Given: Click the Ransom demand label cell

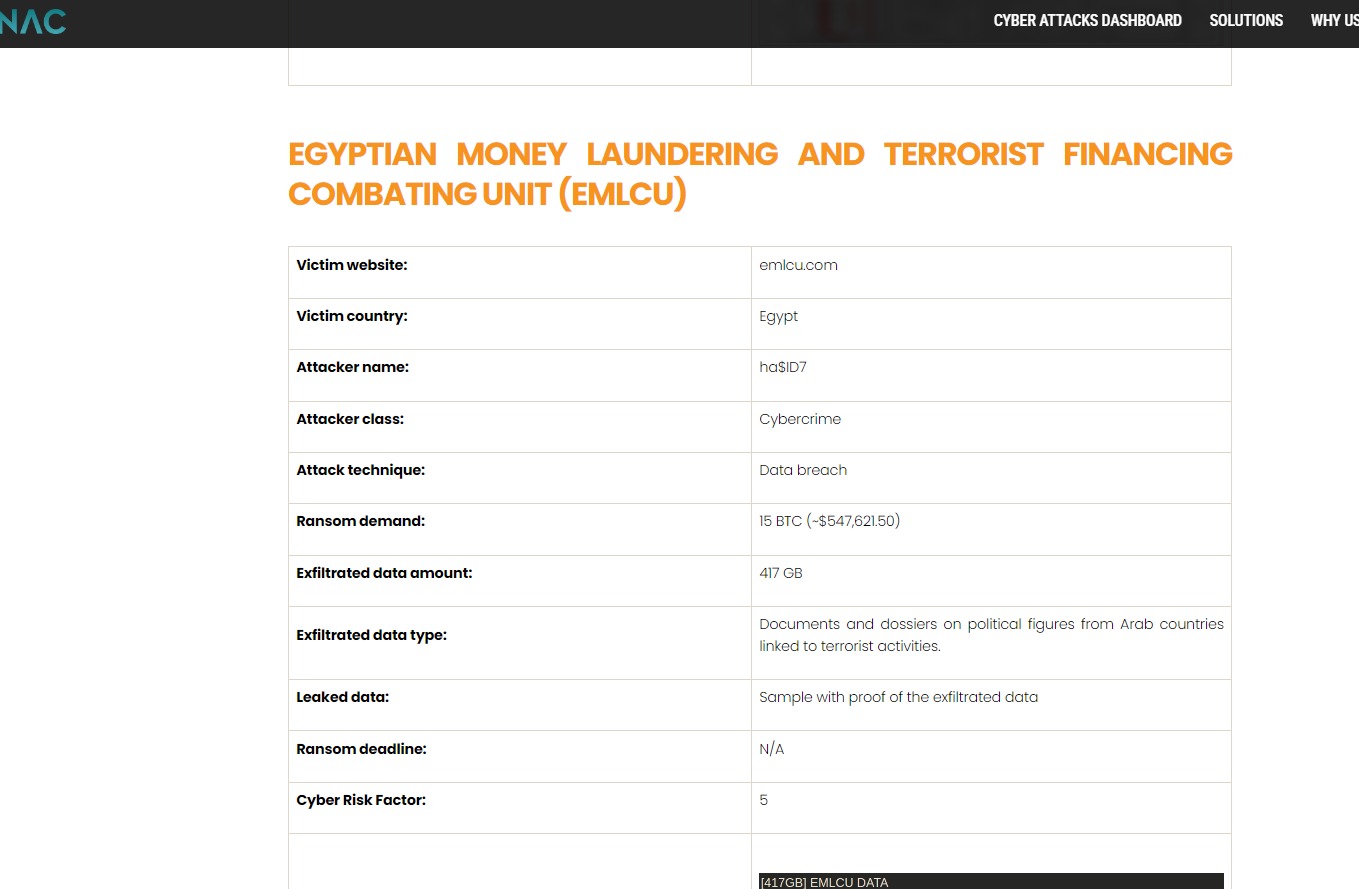Looking at the screenshot, I should click(x=360, y=521).
